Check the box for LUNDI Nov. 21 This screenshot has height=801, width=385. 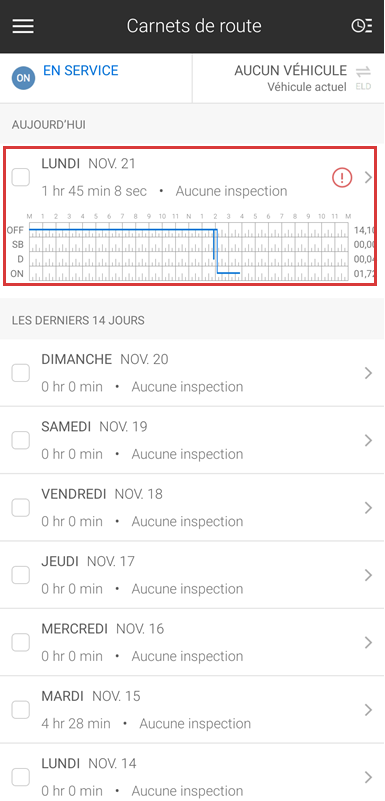[20, 177]
